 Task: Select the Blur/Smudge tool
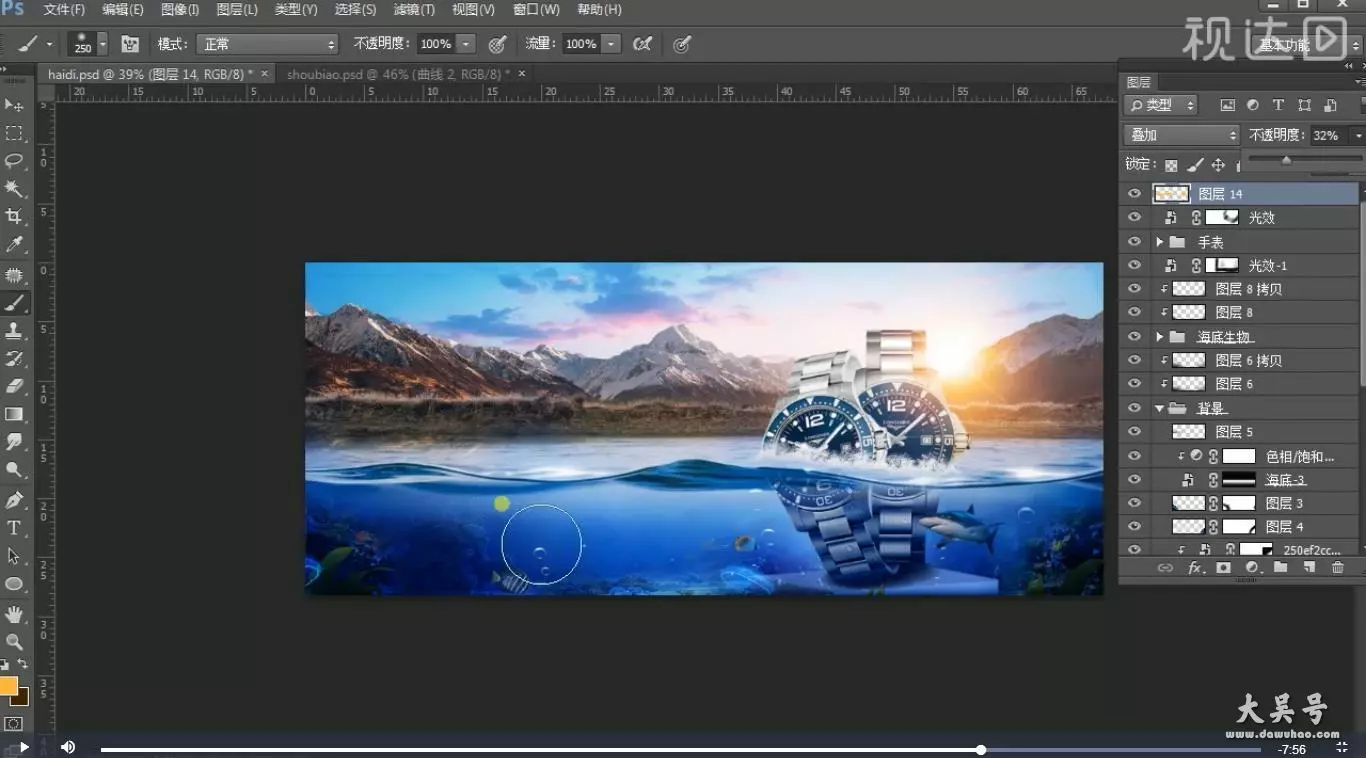[x=14, y=442]
